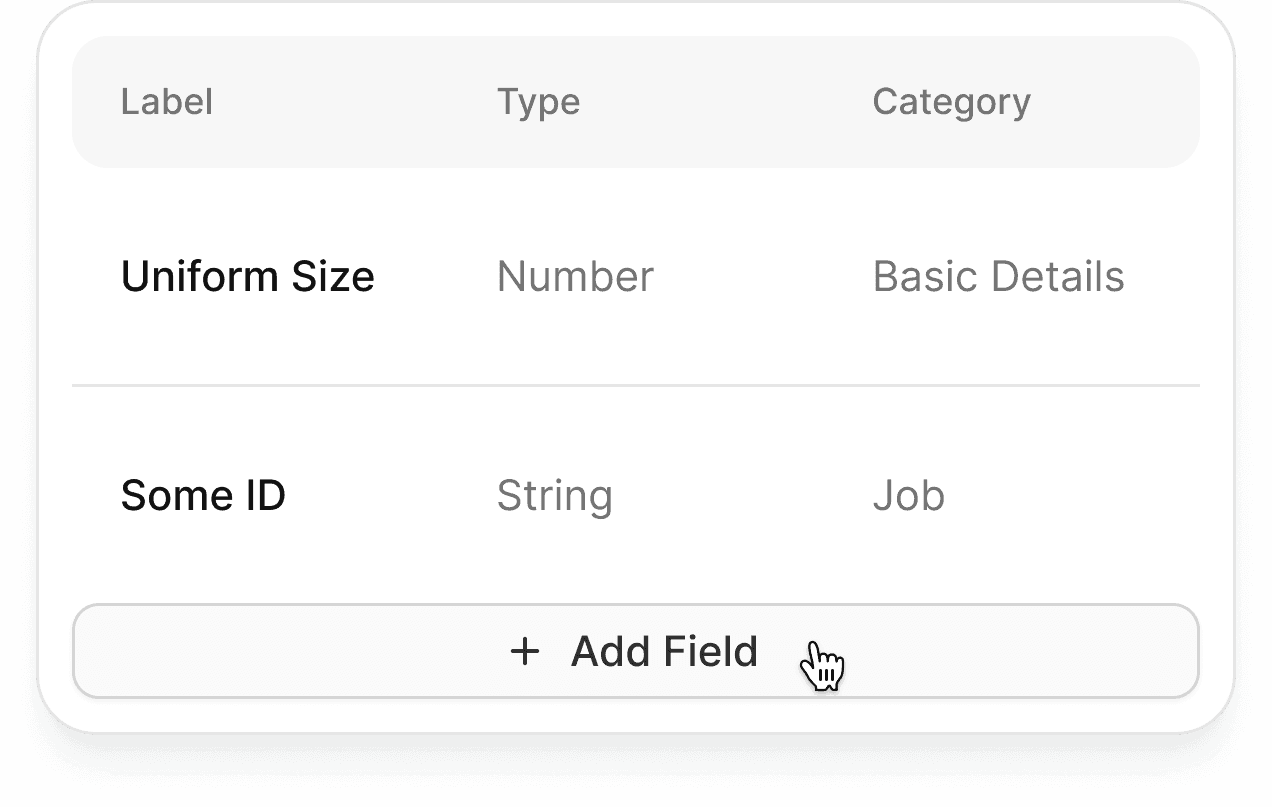Select the Some ID field label

click(x=203, y=496)
